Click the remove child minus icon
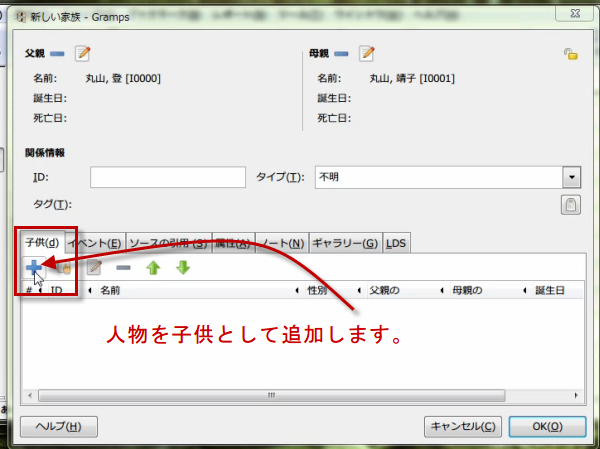The width and height of the screenshot is (600, 449). pos(123,268)
